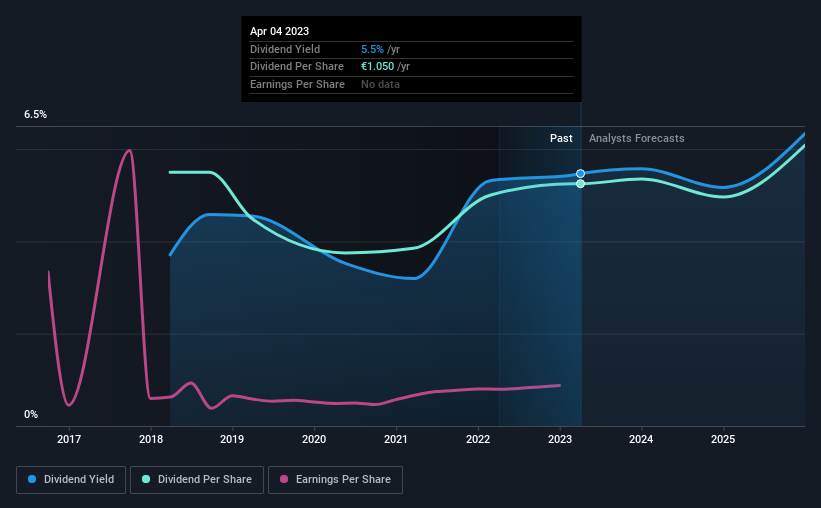Screen dimensions: 821x508
Task: Click the teal Dividend Per Share legend dot
Action: pyautogui.click(x=146, y=479)
